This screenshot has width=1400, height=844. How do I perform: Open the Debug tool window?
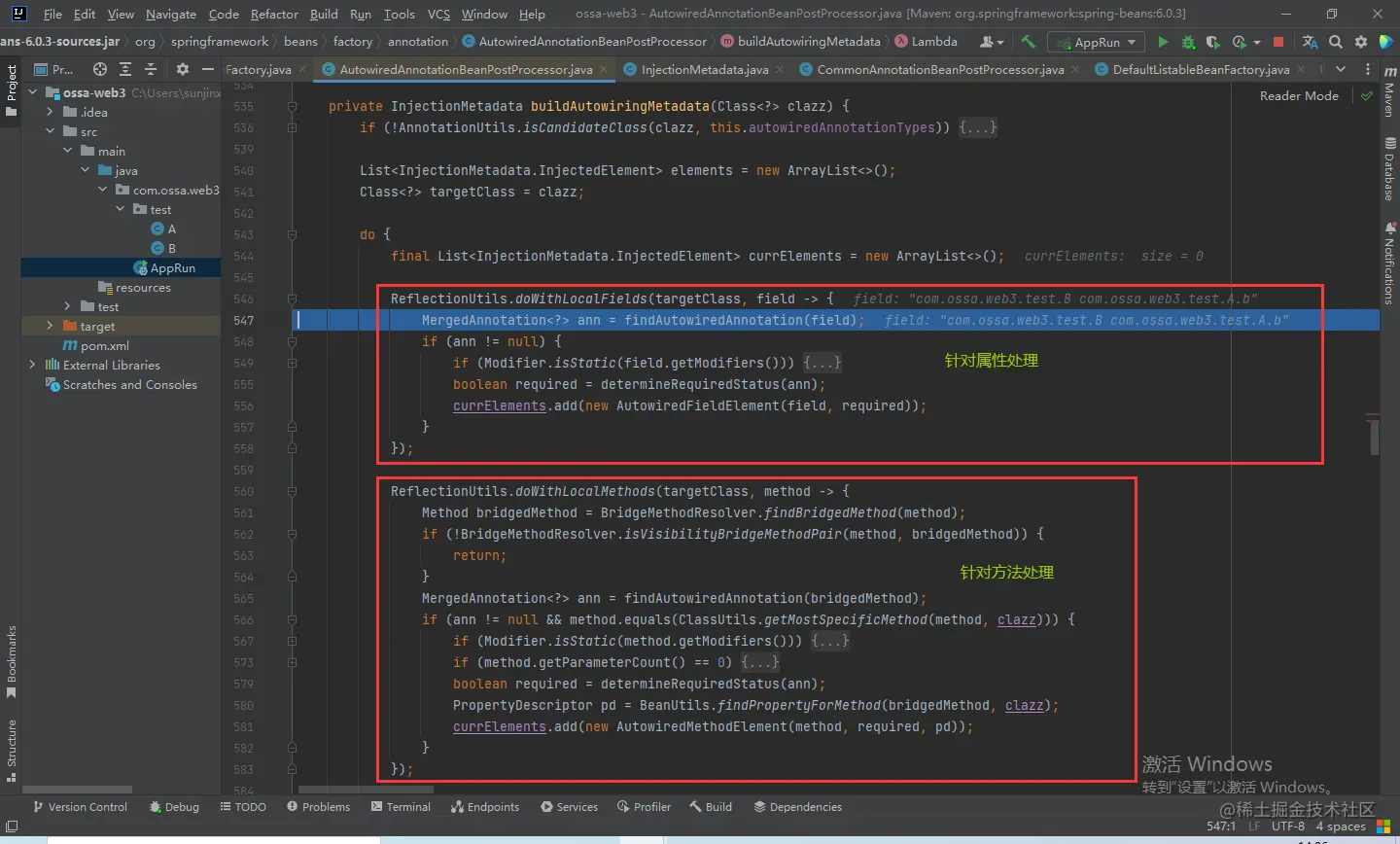pos(174,807)
